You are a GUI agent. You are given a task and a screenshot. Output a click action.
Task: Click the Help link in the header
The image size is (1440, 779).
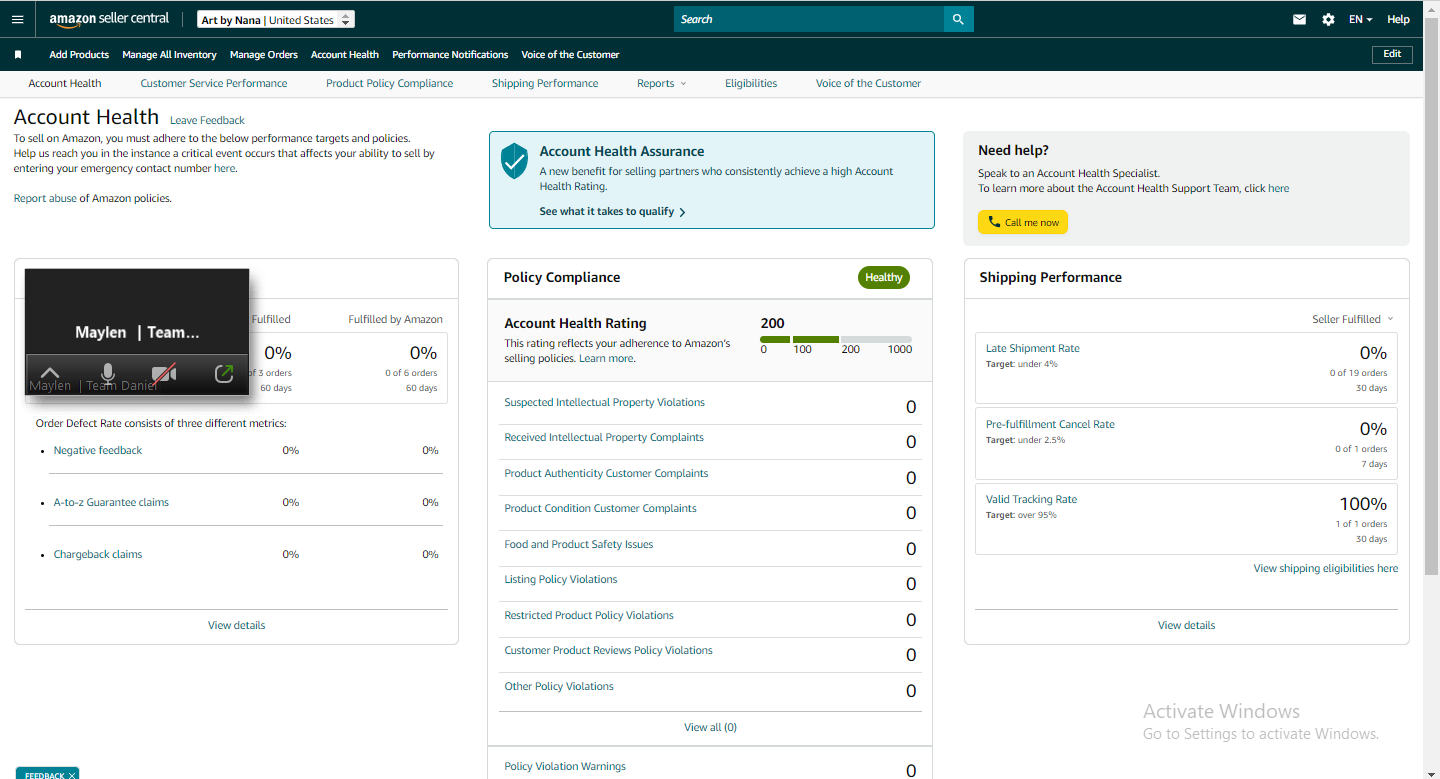1398,19
